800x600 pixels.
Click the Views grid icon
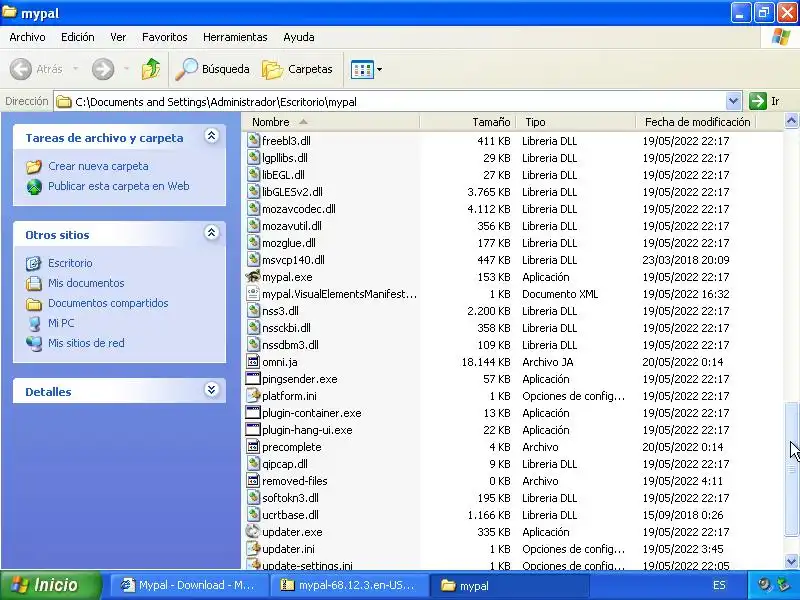click(362, 69)
